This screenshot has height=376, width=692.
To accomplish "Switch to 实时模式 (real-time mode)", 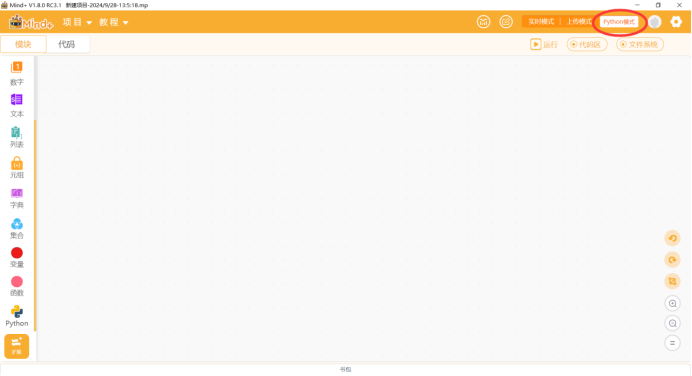I will coord(541,22).
